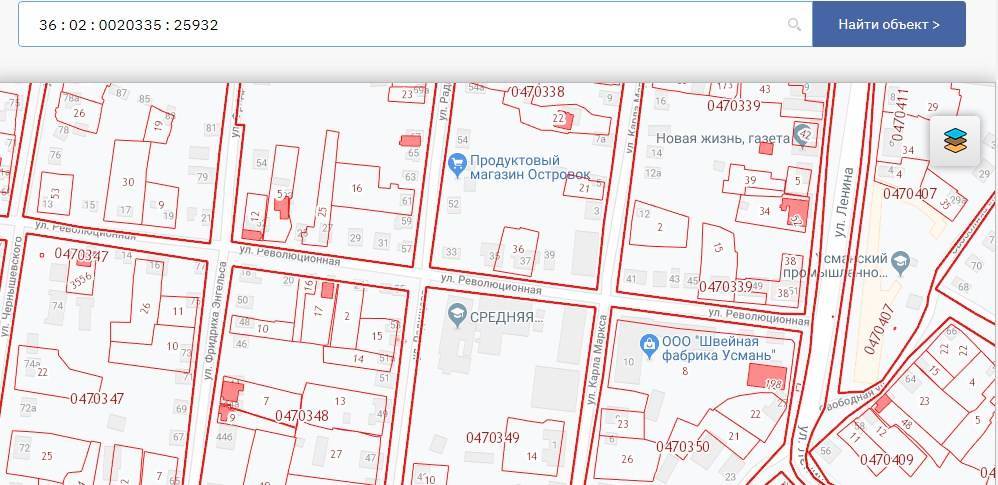Click cadastral block label 0470338
Screen dimensions: 998x485
click(537, 92)
